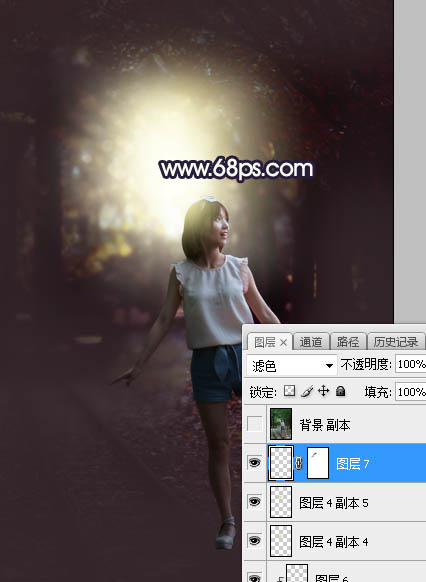The image size is (426, 582).
Task: Hide the 图层 4 副本 5 layer
Action: pos(255,502)
